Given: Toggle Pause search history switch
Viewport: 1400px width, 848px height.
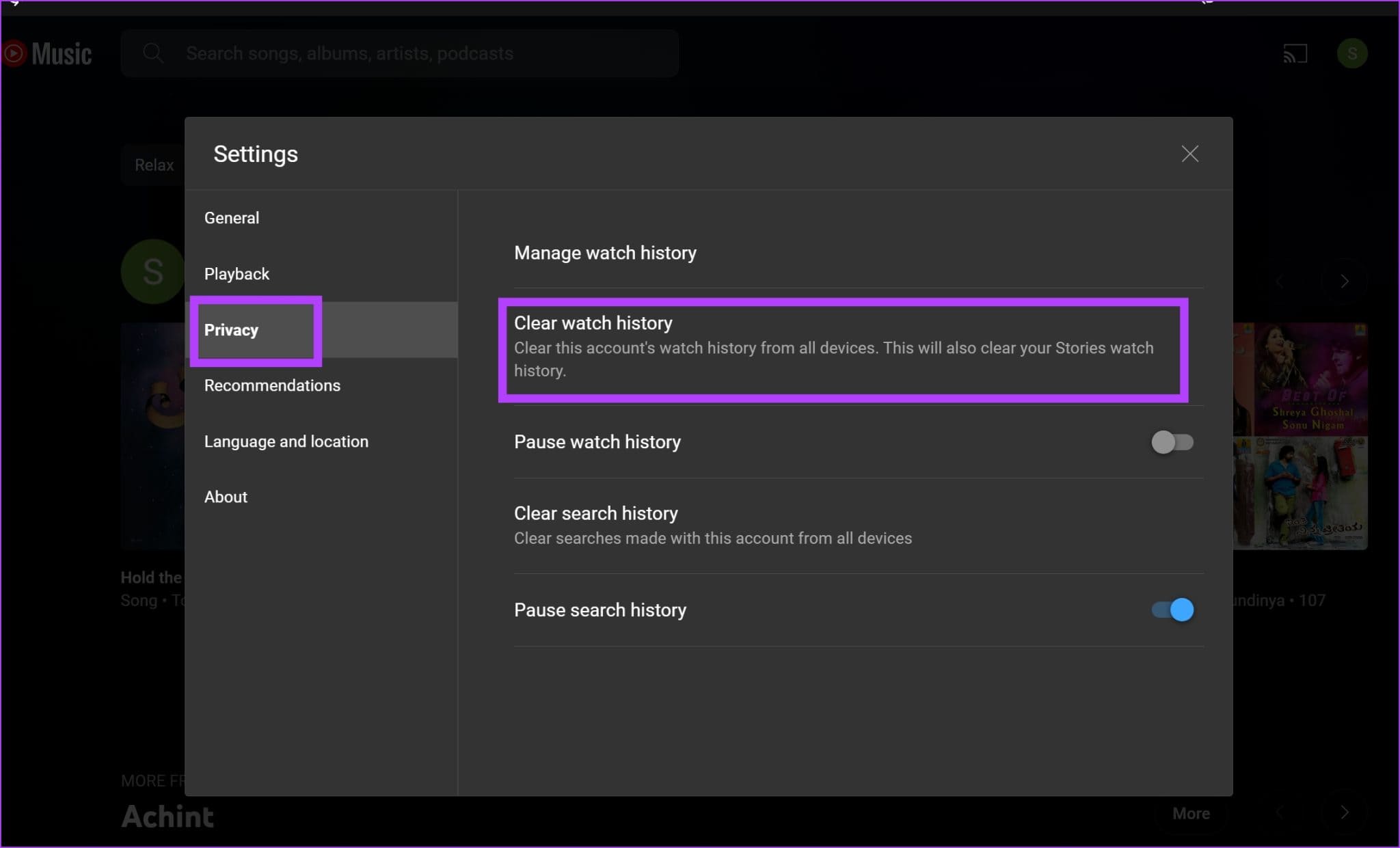Looking at the screenshot, I should coord(1172,610).
